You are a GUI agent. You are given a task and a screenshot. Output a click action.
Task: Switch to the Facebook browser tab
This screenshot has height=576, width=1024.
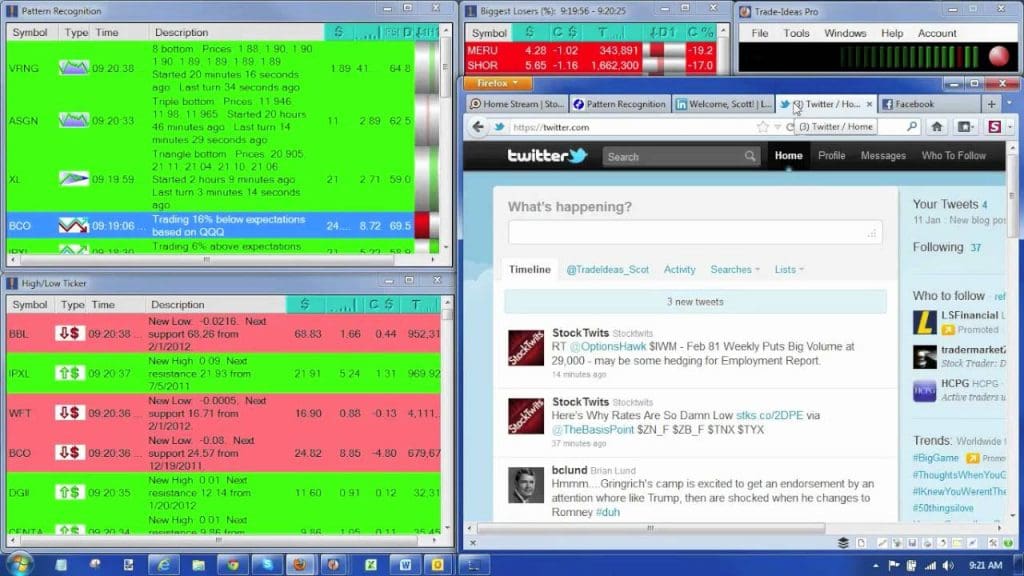pyautogui.click(x=929, y=104)
